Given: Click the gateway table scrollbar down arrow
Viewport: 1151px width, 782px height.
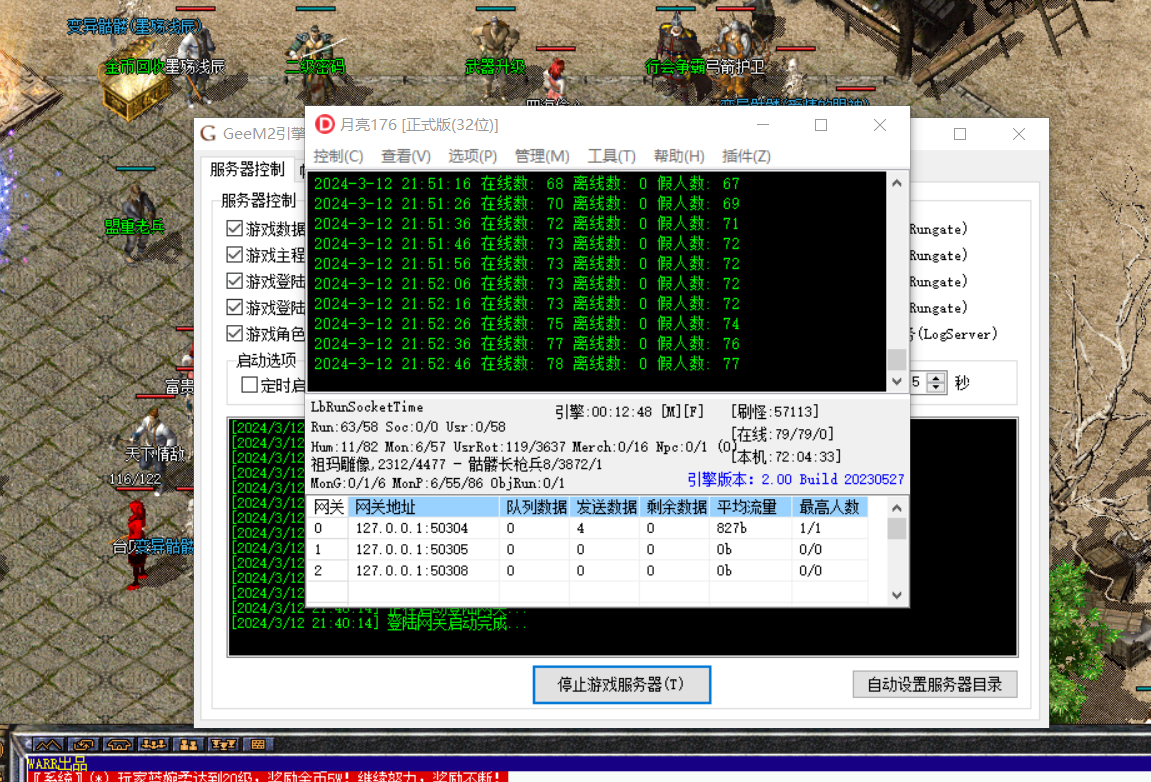Looking at the screenshot, I should (x=897, y=595).
